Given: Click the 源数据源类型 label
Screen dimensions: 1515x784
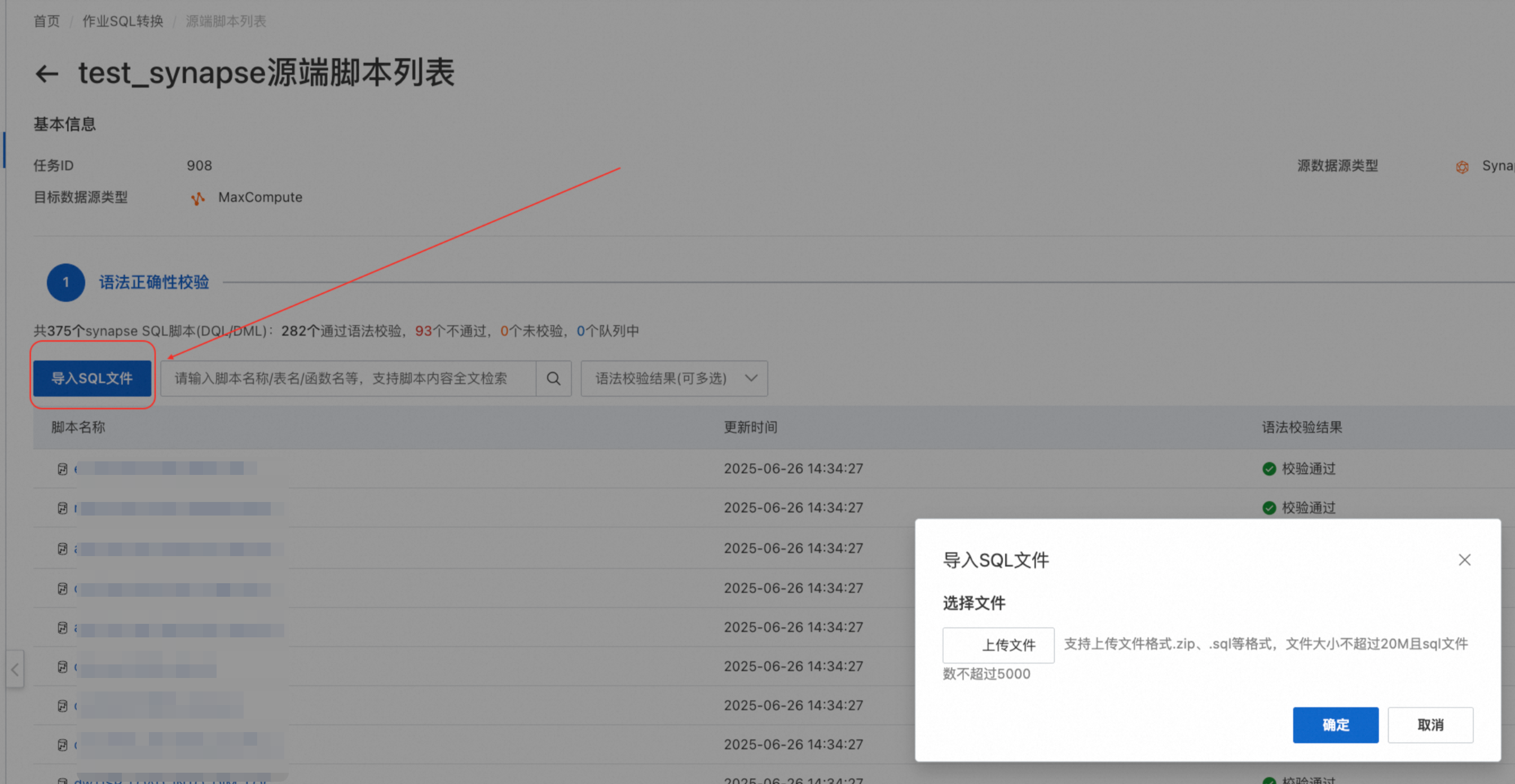Looking at the screenshot, I should 1337,166.
